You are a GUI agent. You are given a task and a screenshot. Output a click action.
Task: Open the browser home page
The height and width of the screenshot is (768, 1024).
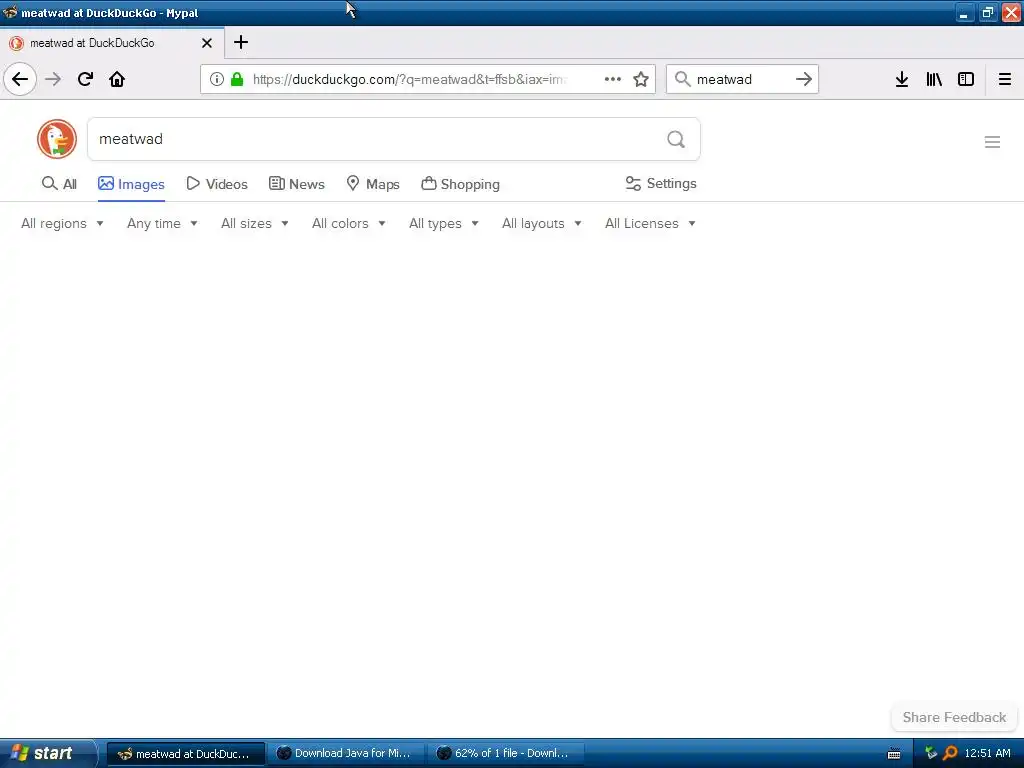[117, 79]
